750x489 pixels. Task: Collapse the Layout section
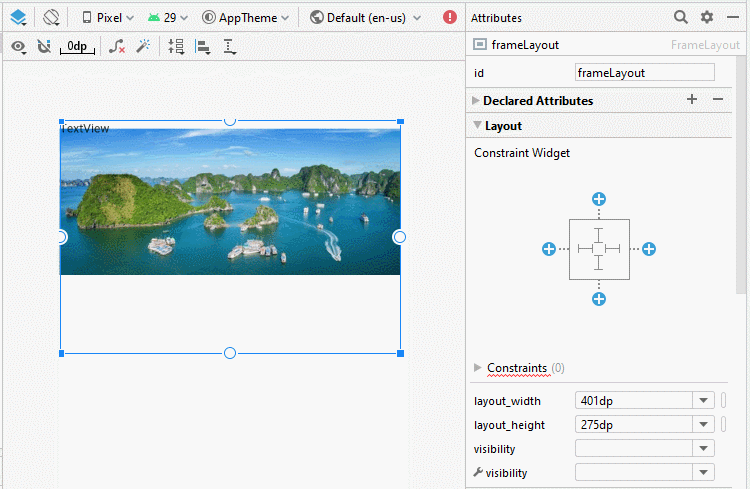[477, 125]
